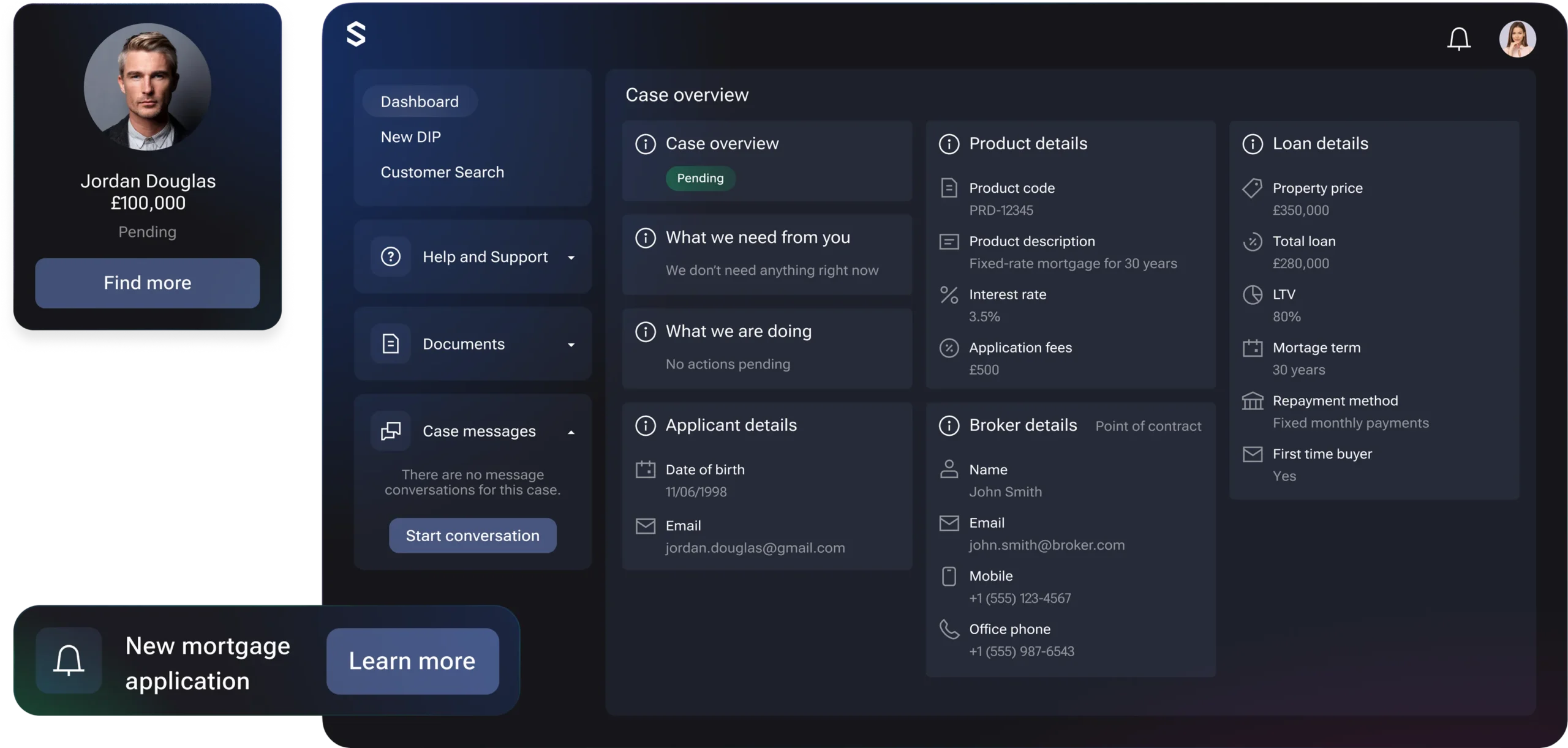
Task: Go to Customer Search
Action: coord(442,172)
